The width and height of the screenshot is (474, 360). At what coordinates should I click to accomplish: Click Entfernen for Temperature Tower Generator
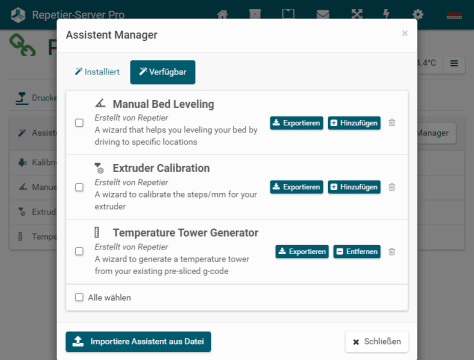pos(357,251)
